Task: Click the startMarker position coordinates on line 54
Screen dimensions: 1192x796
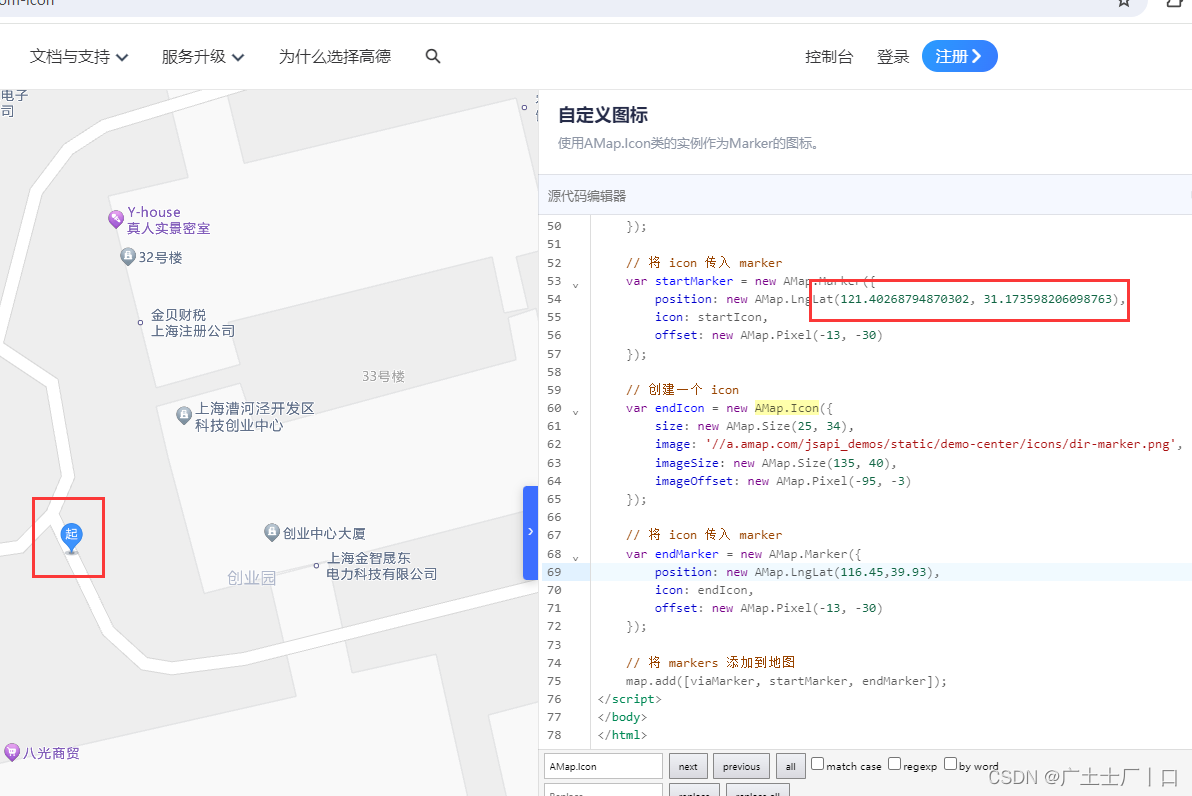Action: pos(976,300)
